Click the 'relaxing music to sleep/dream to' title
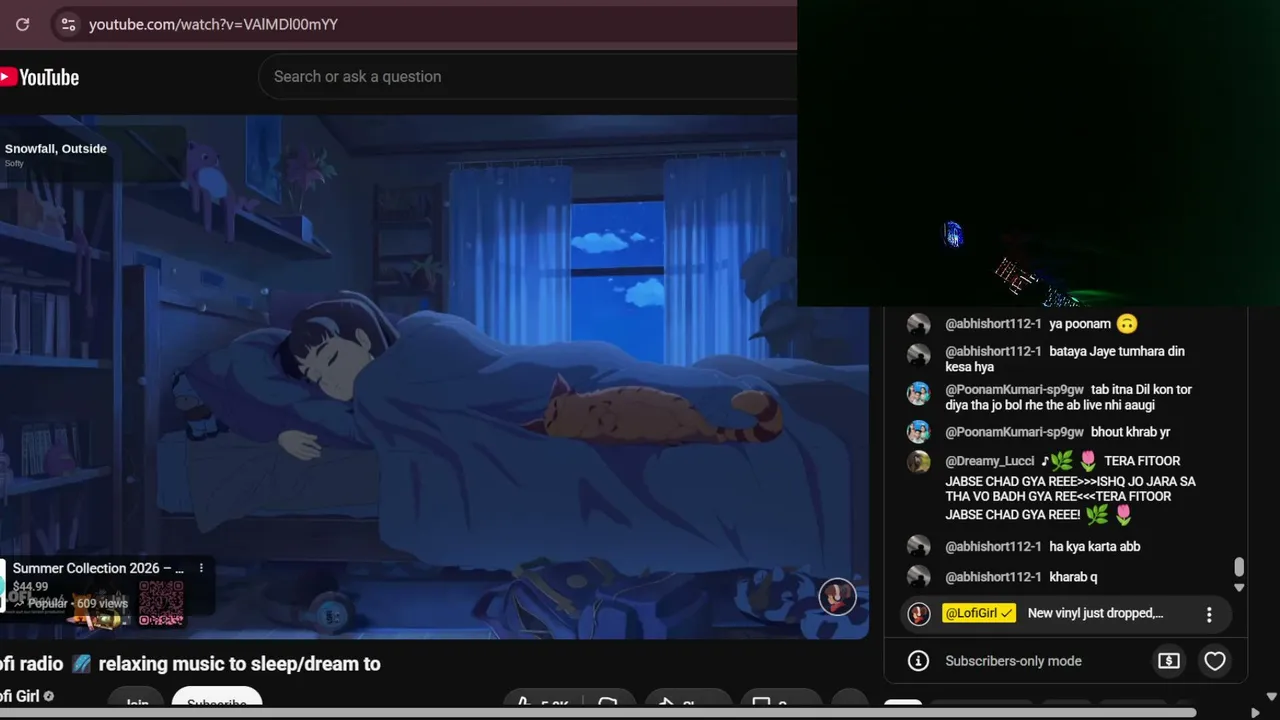The height and width of the screenshot is (720, 1280). 239,663
